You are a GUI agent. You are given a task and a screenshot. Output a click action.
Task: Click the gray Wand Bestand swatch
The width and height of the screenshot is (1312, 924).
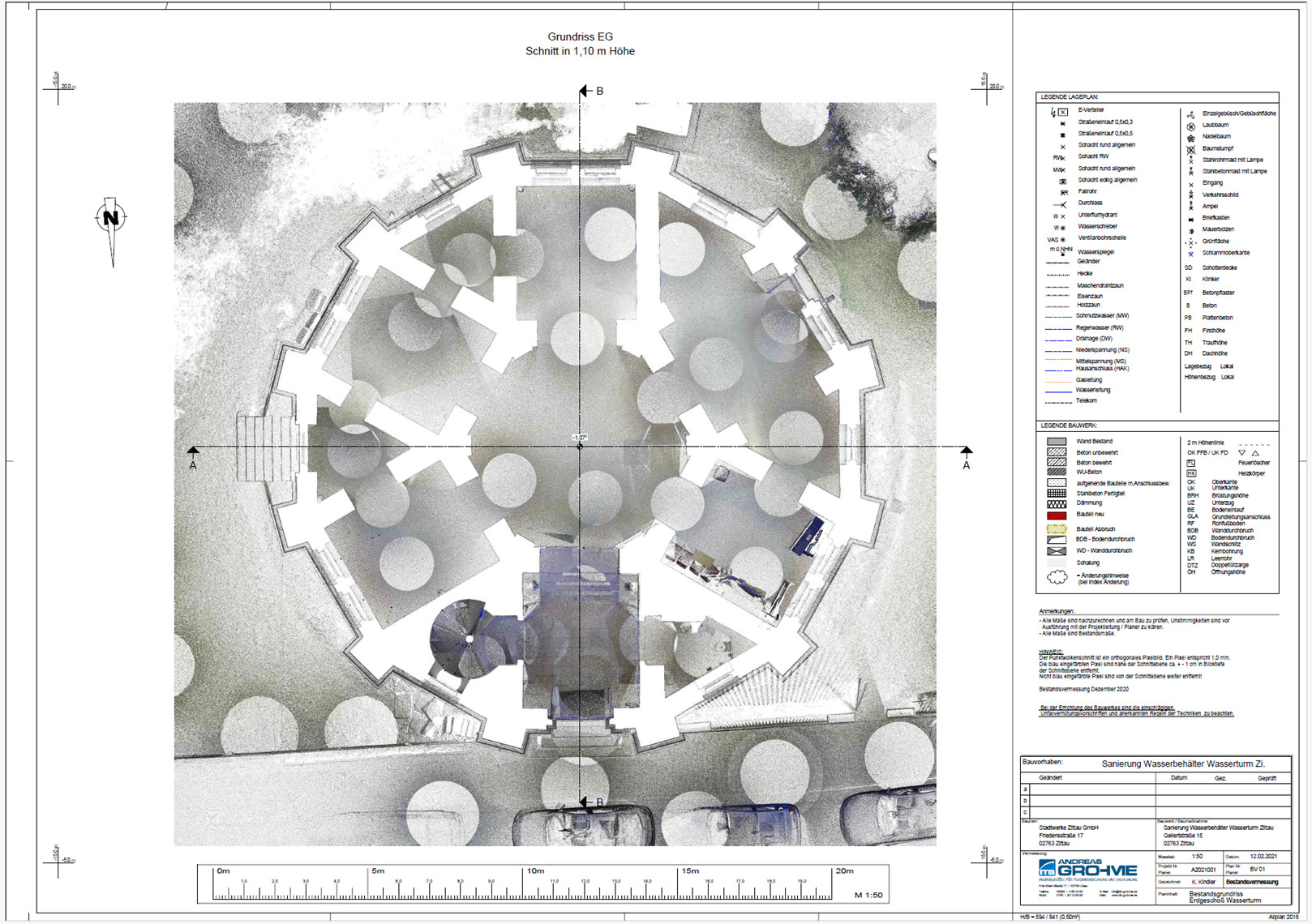(x=1057, y=442)
